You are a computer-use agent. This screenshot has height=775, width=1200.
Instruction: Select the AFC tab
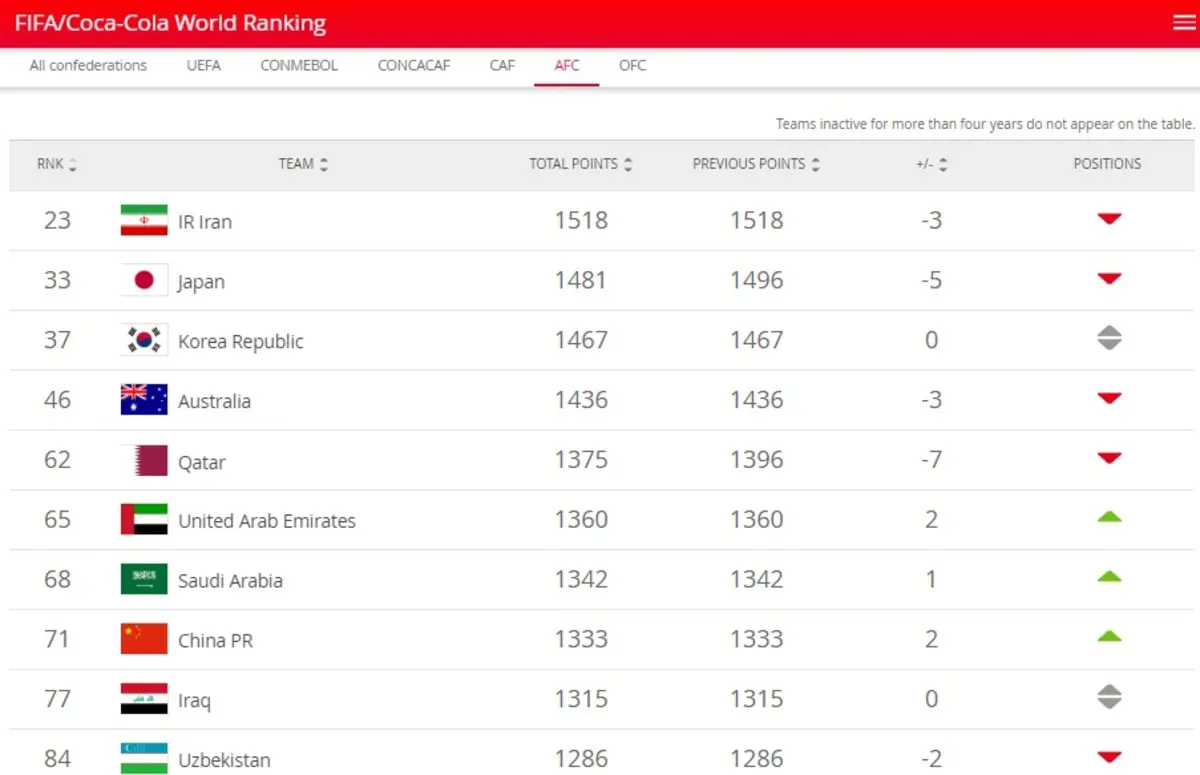pyautogui.click(x=567, y=65)
